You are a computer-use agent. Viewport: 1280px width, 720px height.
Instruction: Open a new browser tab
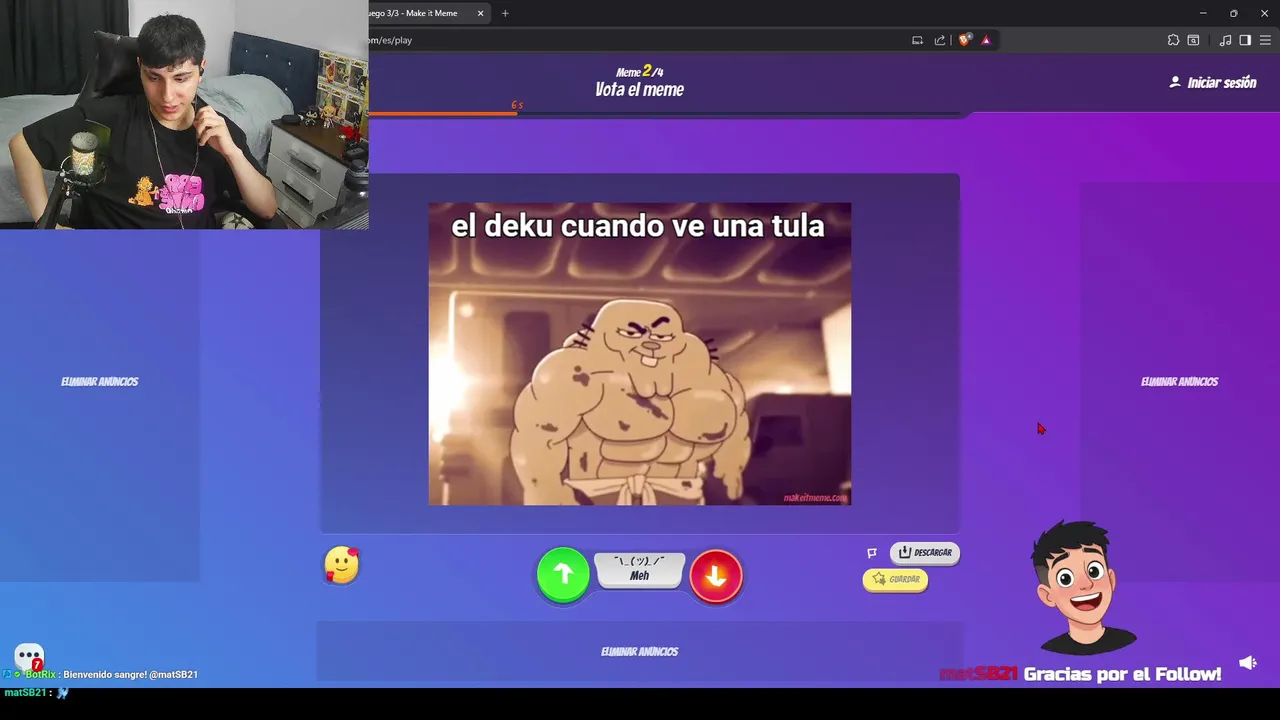(505, 13)
